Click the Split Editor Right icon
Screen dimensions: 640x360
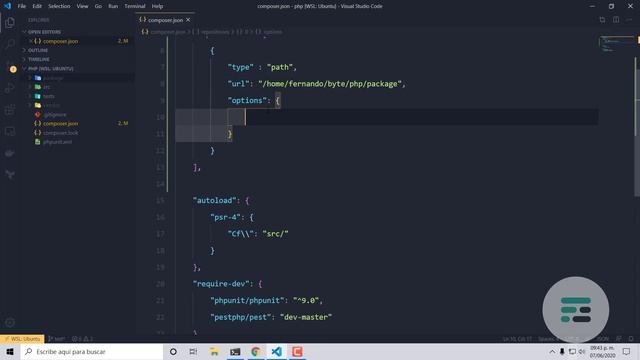pyautogui.click(x=616, y=20)
